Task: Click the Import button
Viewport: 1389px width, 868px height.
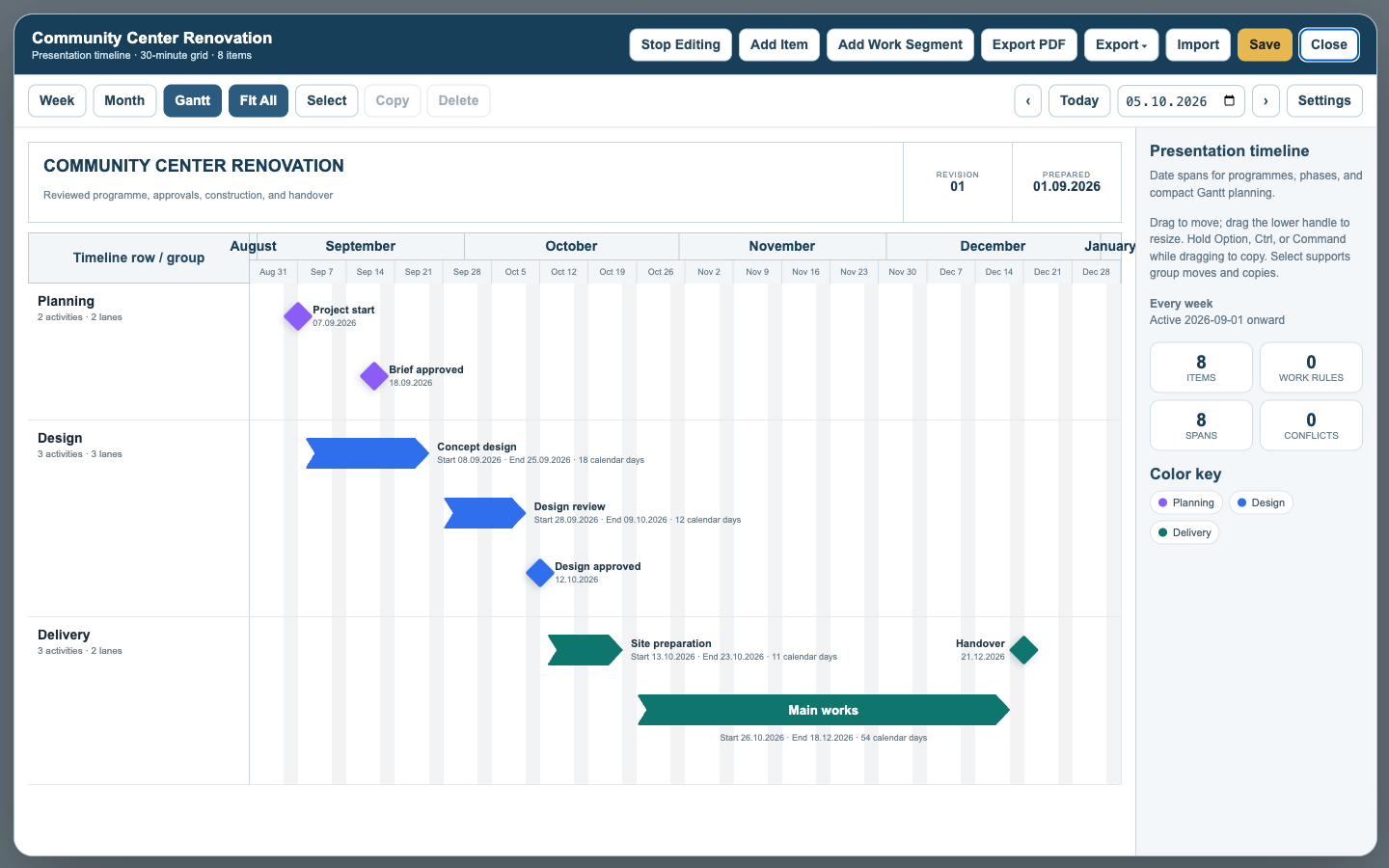Action: (x=1198, y=45)
